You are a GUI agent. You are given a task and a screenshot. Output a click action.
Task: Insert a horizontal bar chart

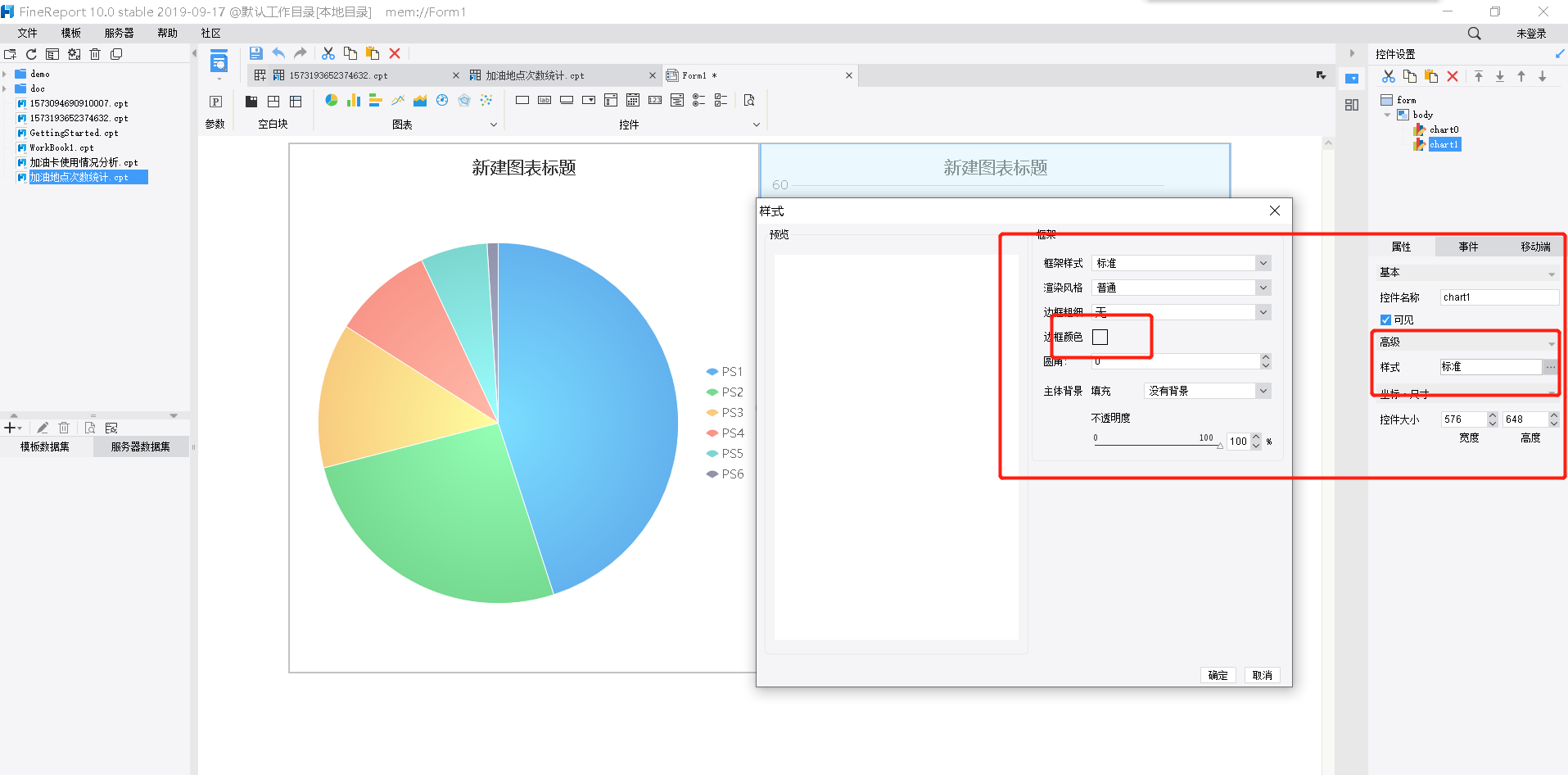[375, 100]
